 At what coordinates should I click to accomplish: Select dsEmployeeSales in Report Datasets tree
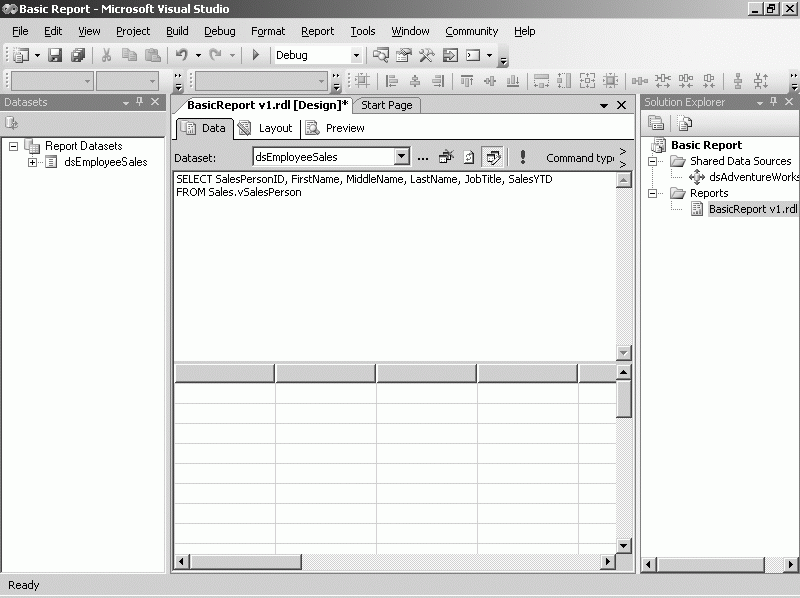[x=106, y=162]
